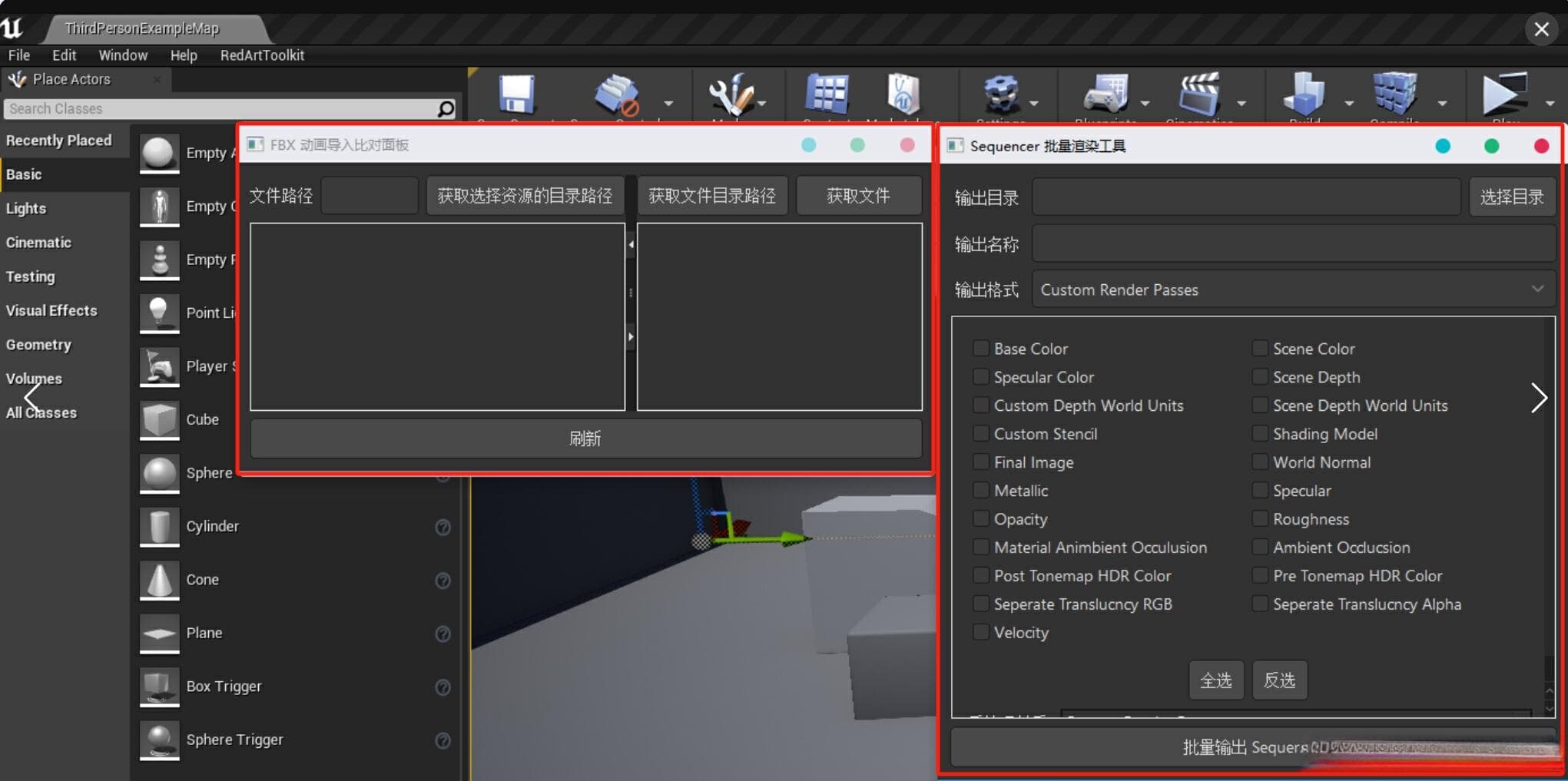Select the Lights category

pos(26,208)
